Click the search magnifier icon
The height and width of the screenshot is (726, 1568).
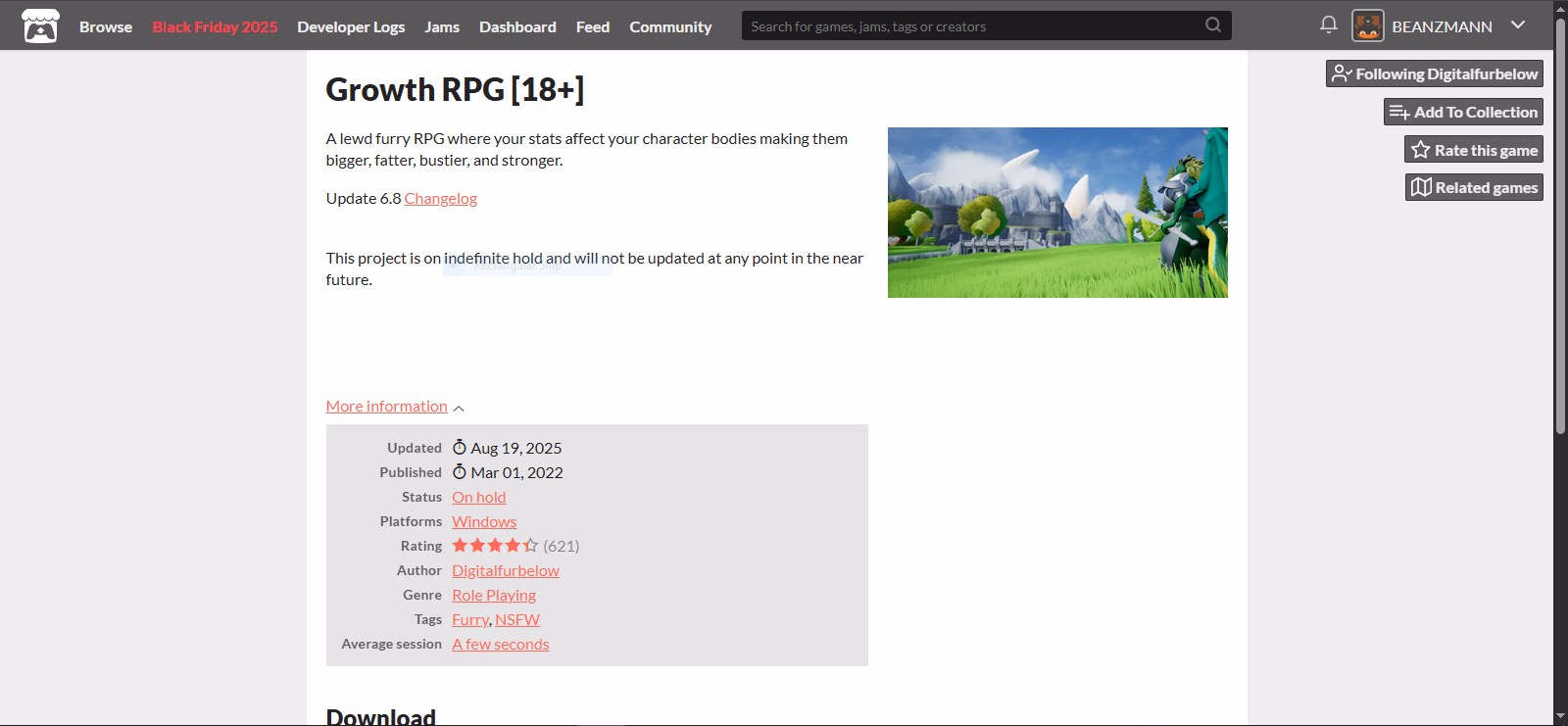(1212, 25)
